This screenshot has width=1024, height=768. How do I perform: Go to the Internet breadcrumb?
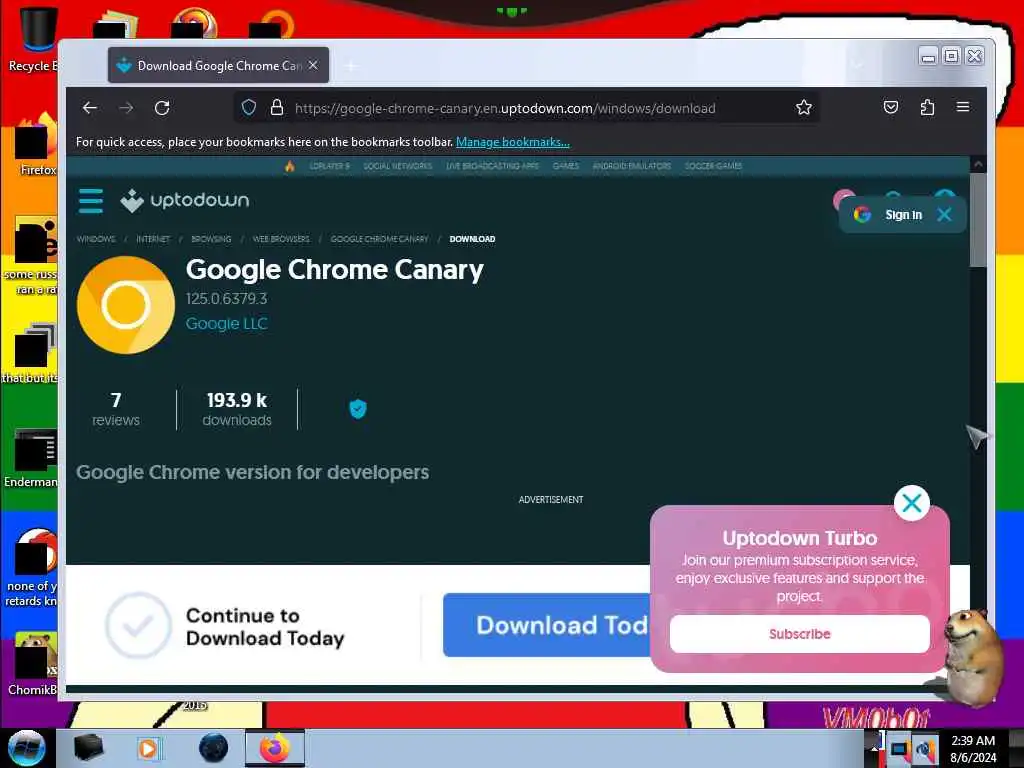(x=153, y=239)
